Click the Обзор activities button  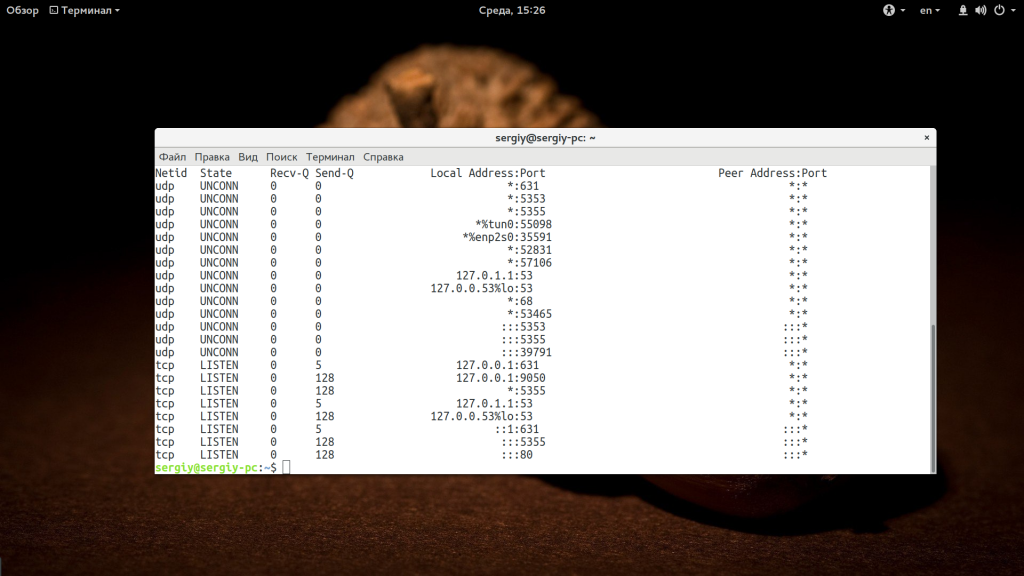[22, 10]
